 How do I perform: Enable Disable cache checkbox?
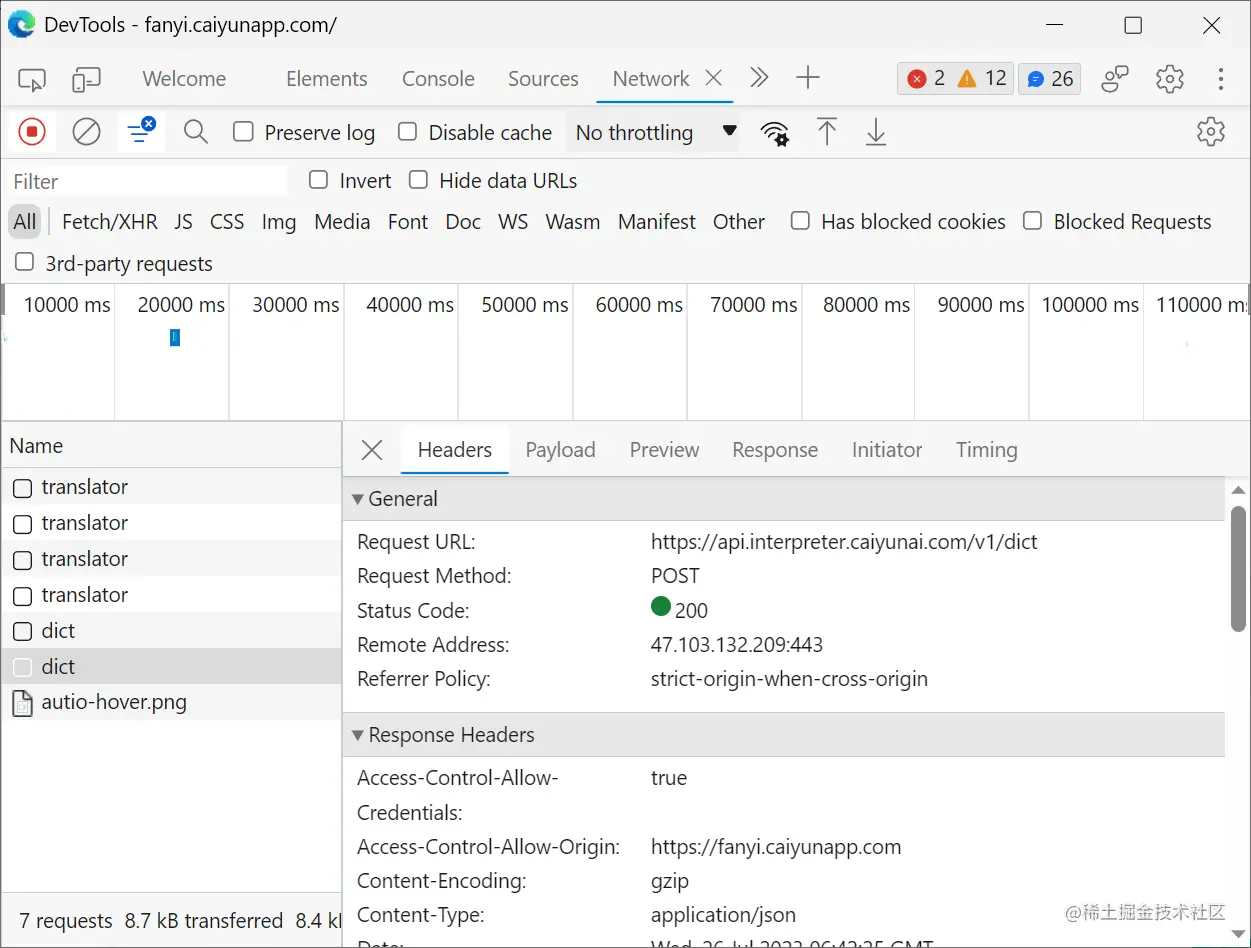(407, 132)
